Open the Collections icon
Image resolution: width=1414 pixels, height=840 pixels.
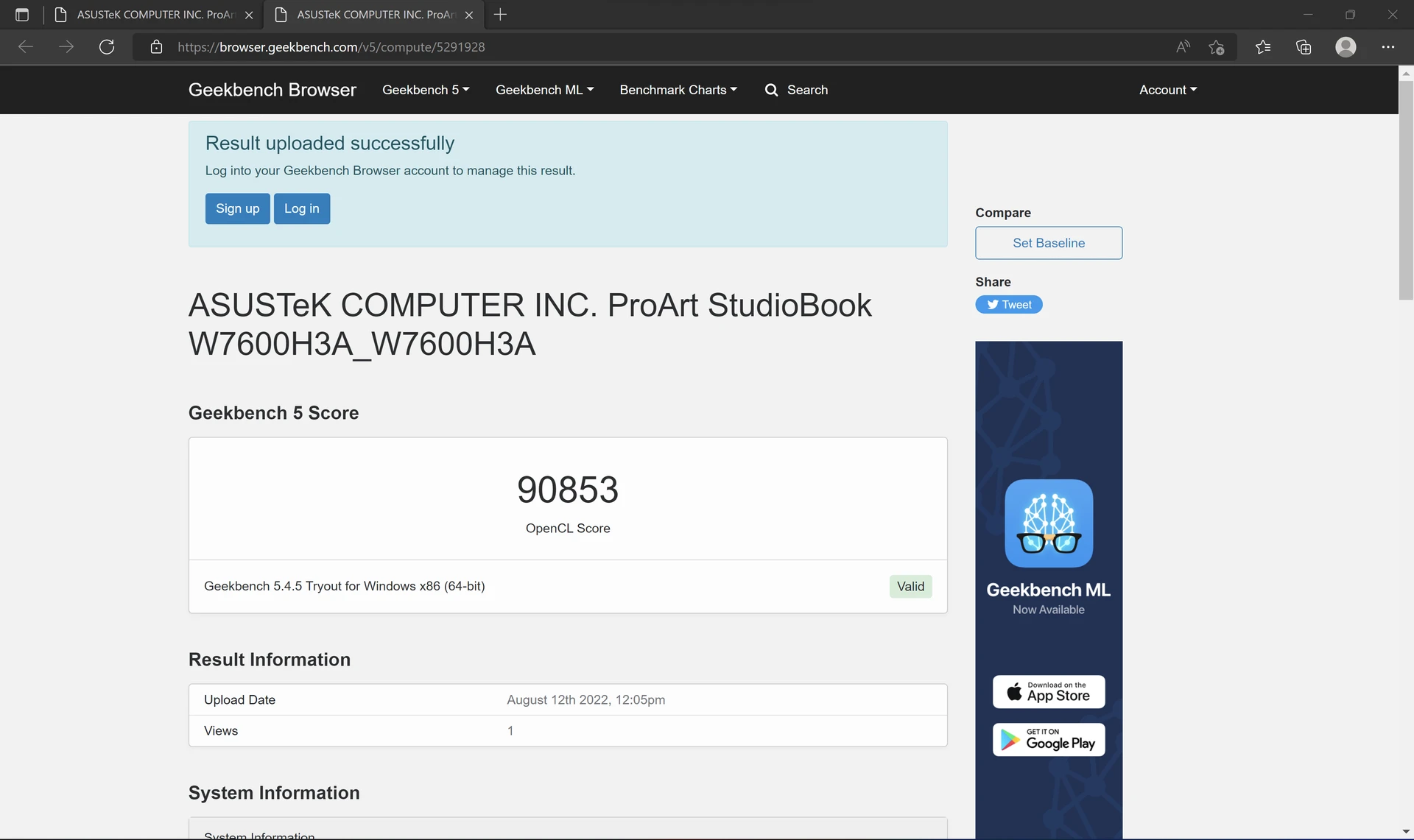(1304, 47)
